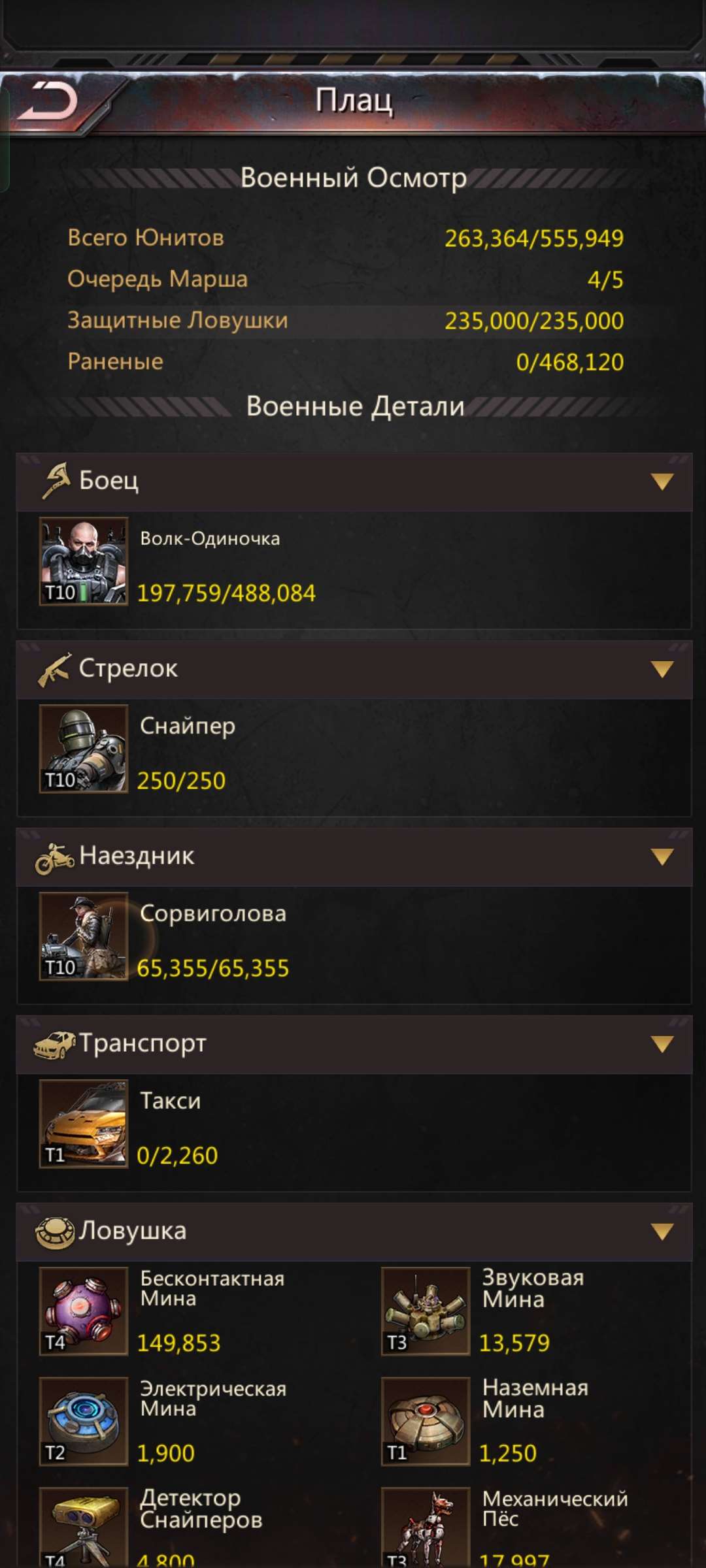Tap Детектор Снайперов trap icon
706x1568 pixels.
click(x=84, y=1527)
